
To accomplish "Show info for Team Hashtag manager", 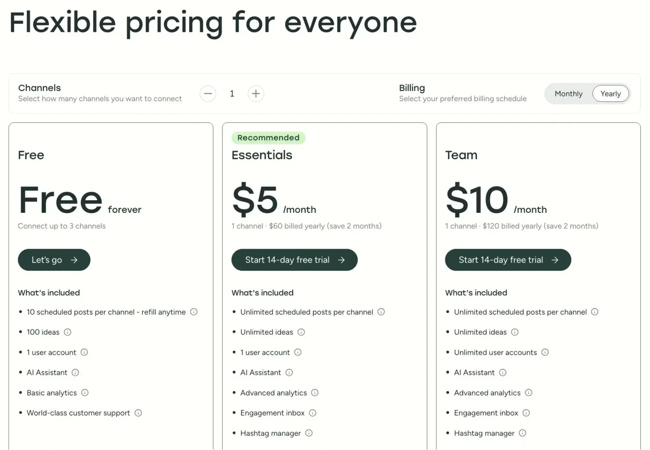I will [x=523, y=433].
